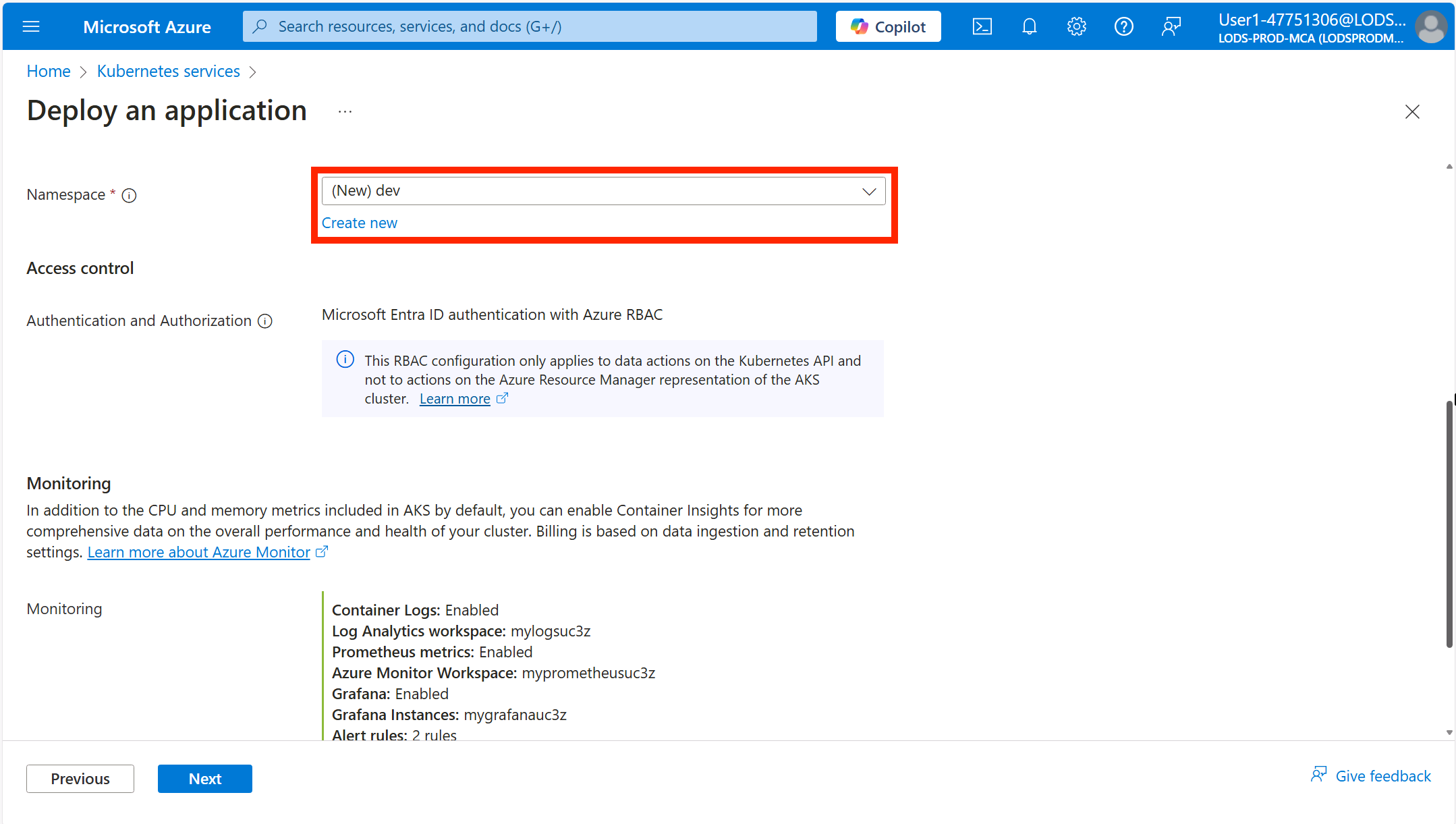Image resolution: width=1456 pixels, height=824 pixels.
Task: Click the Microsoft Azure logo text
Action: pos(147,27)
